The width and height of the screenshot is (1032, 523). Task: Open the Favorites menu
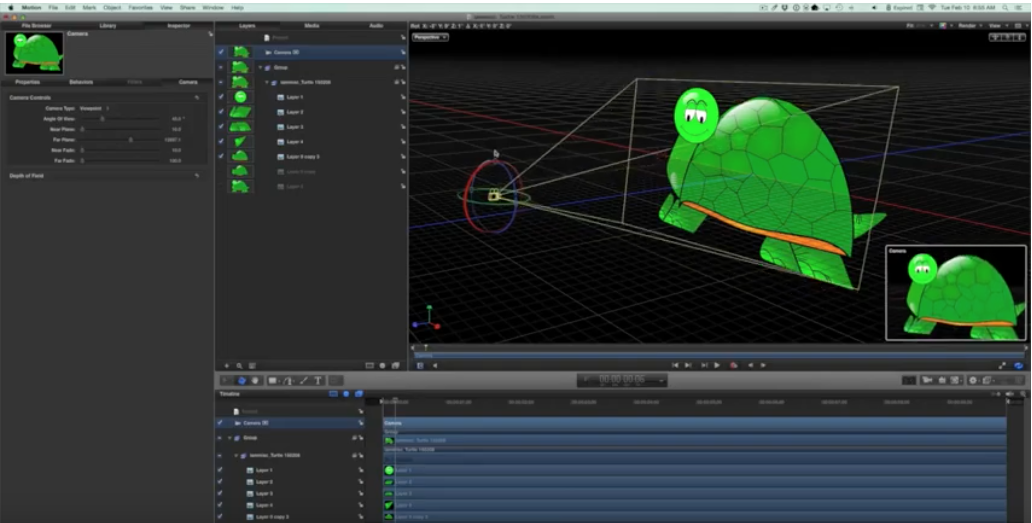pyautogui.click(x=140, y=7)
